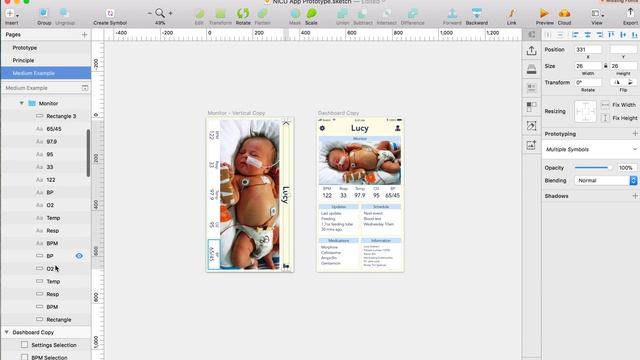
Task: Open the Multiple Symbols dropdown
Action: coord(591,149)
